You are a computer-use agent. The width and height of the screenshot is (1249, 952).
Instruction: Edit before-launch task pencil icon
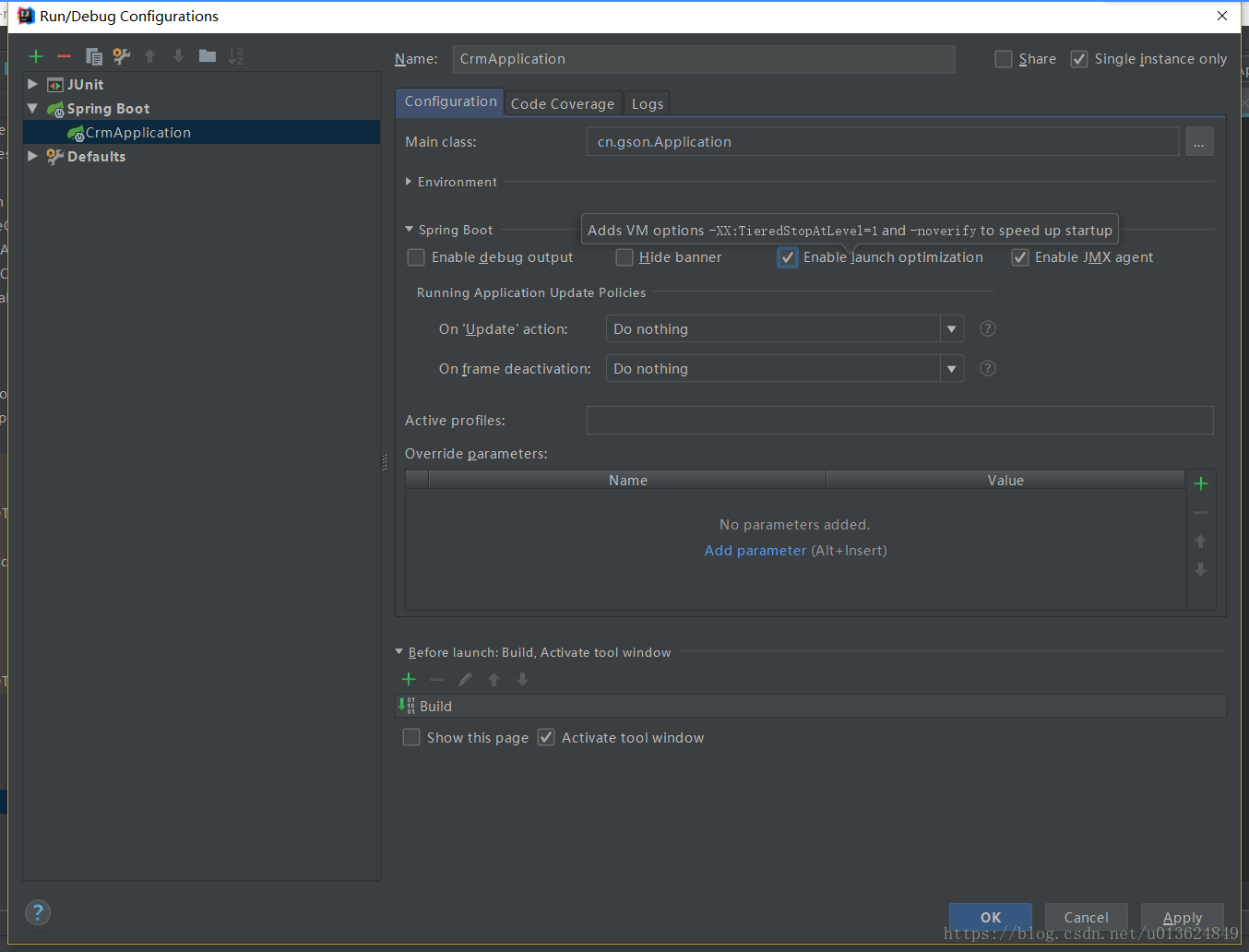pyautogui.click(x=466, y=680)
